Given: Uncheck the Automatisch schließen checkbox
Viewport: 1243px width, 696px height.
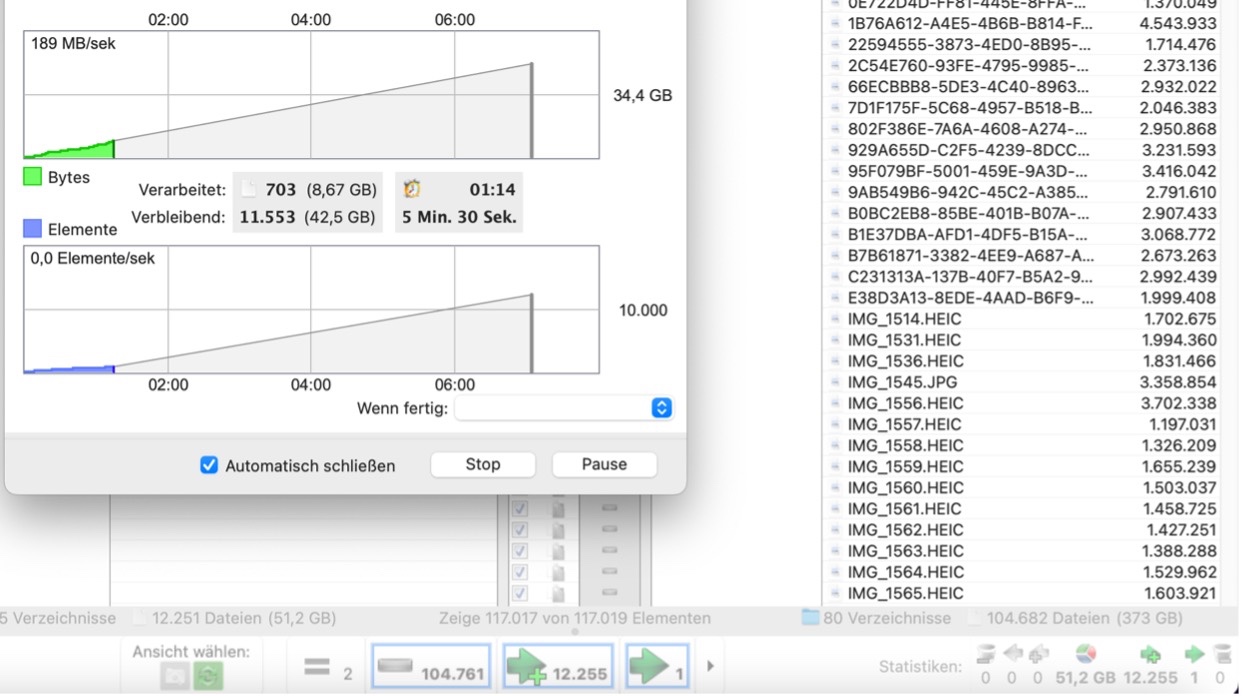Looking at the screenshot, I should [209, 465].
